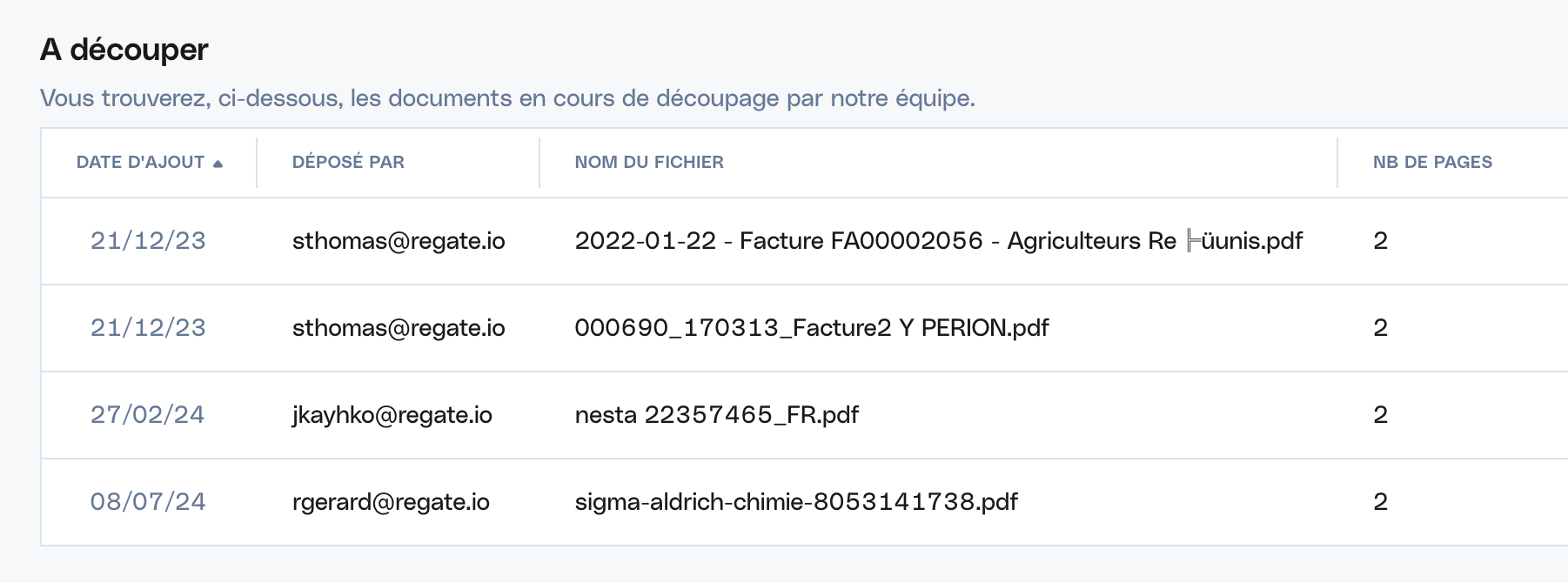
Task: Open nesta 22357465_FR.pdf file
Action: [717, 415]
